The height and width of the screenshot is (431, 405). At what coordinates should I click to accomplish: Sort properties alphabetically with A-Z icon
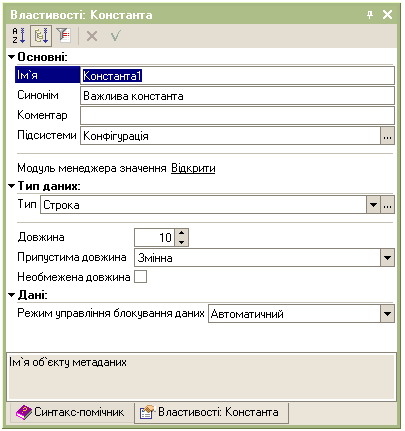tap(19, 36)
